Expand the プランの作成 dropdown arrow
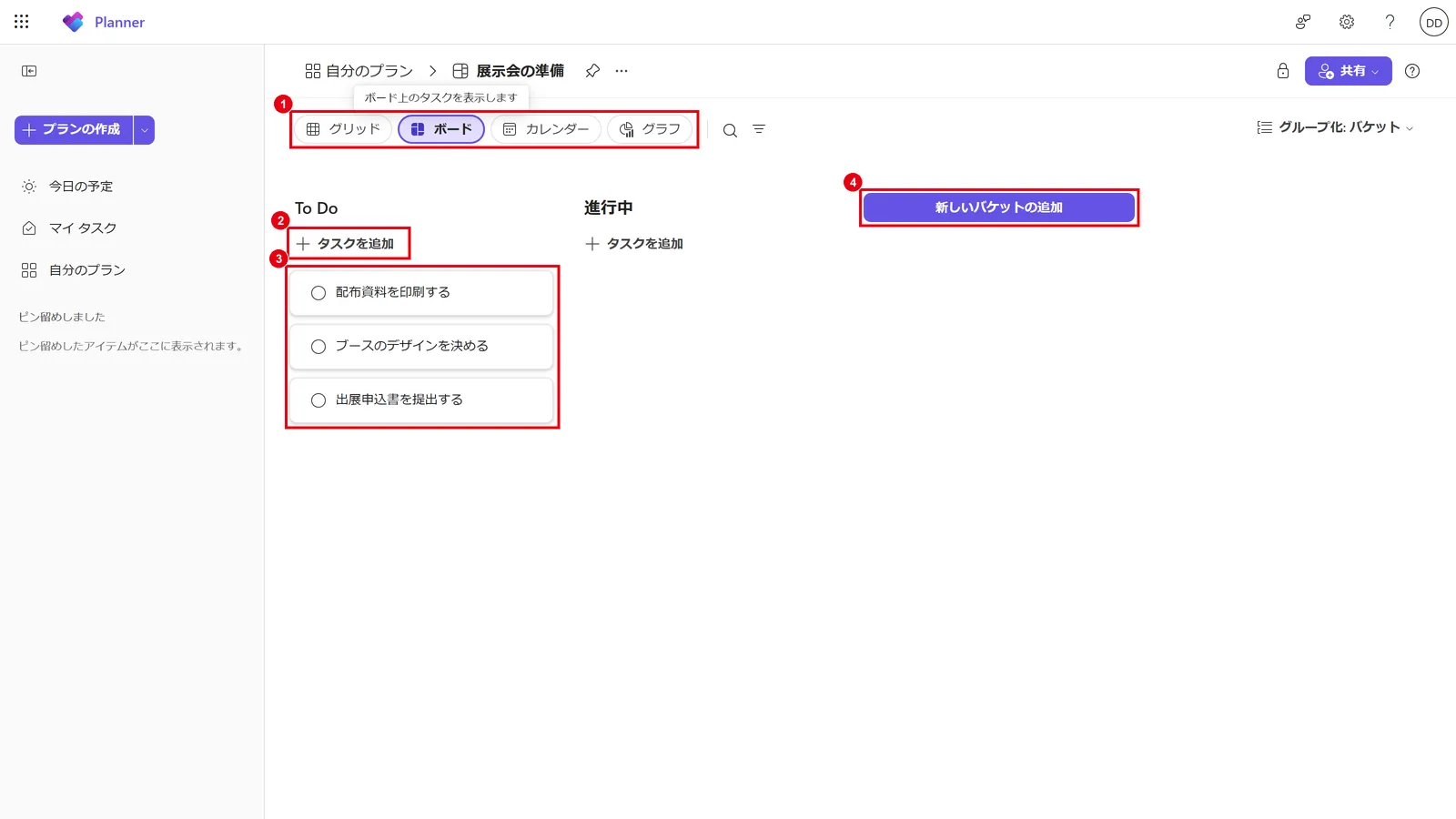1456x819 pixels. (144, 130)
